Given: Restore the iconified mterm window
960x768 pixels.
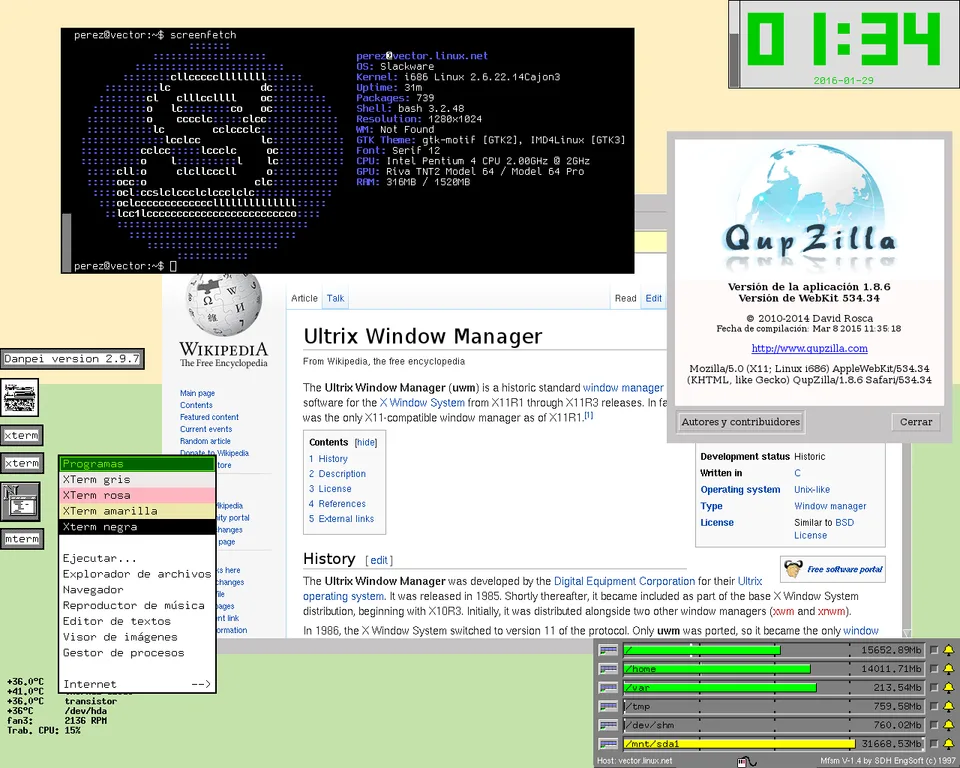Looking at the screenshot, I should pos(21,539).
